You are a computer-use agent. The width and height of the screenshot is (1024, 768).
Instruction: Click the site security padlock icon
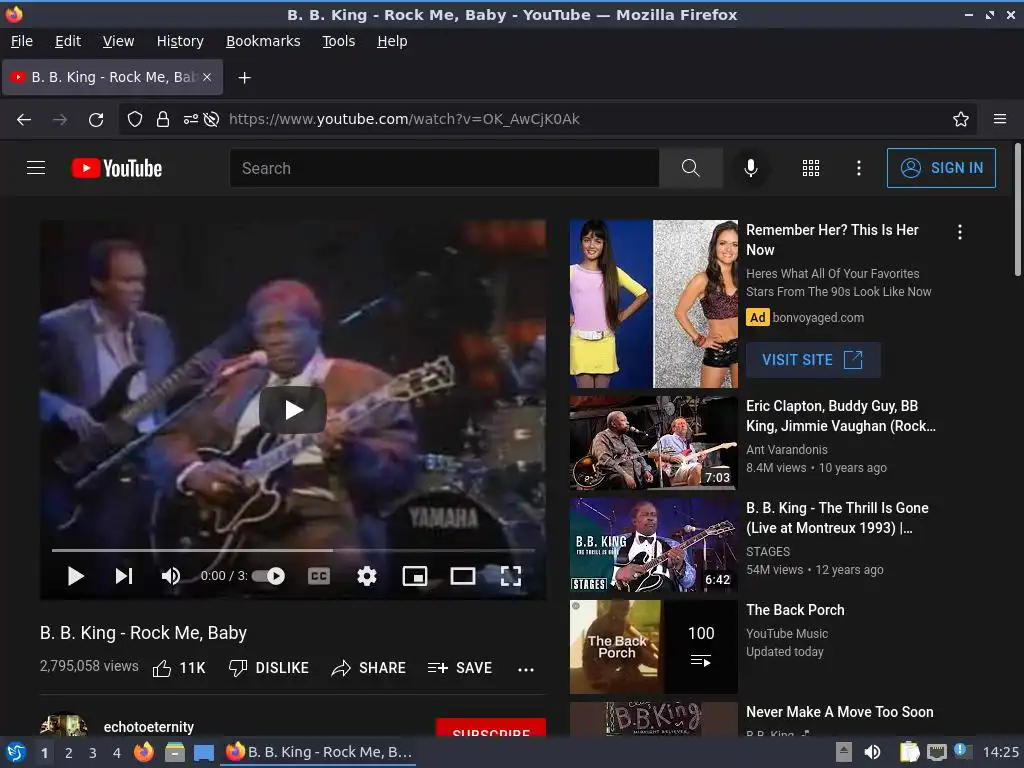[163, 120]
